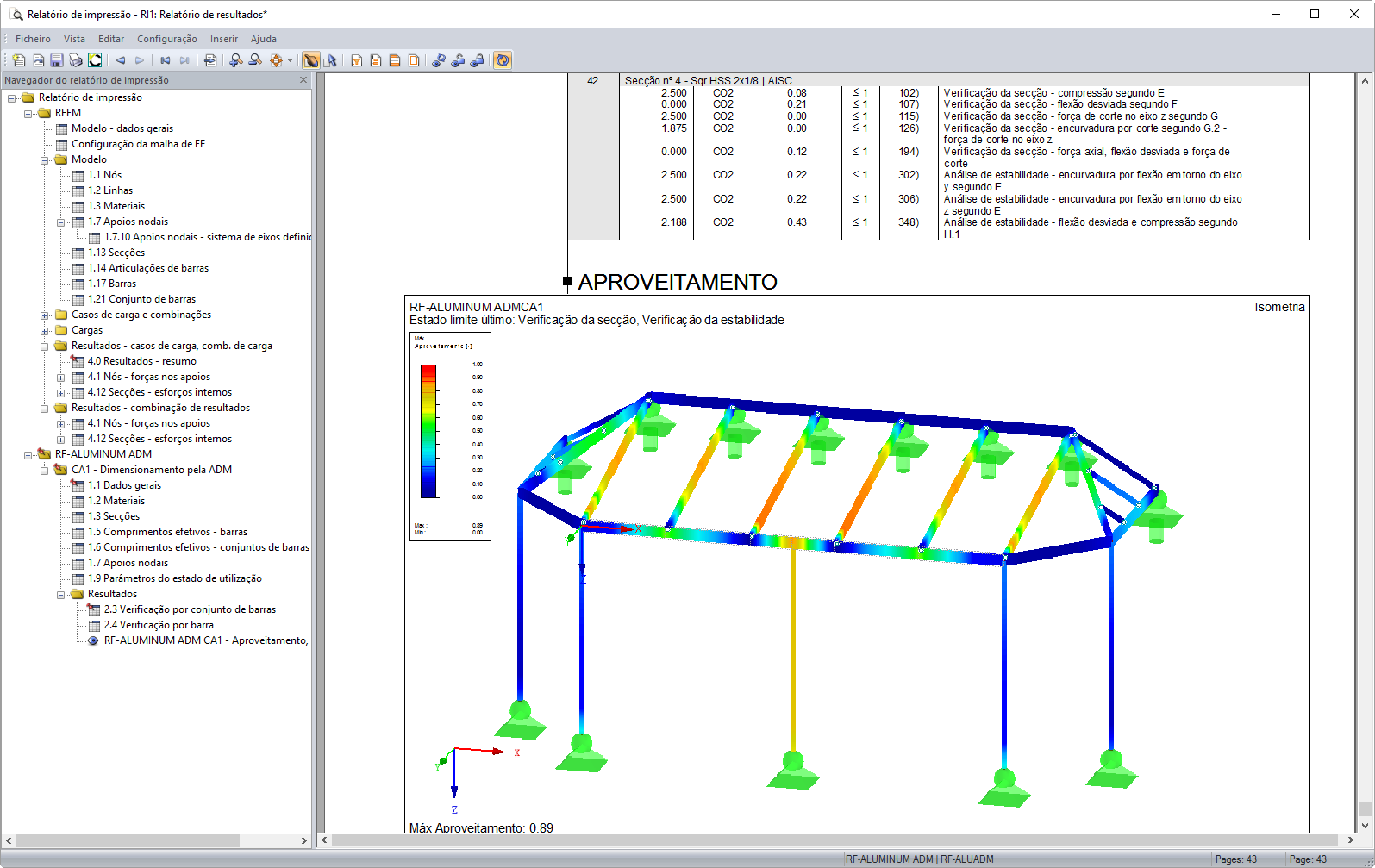This screenshot has width=1375, height=868.
Task: Click the navigator's horizontal scrollbar thumb
Action: (x=128, y=840)
